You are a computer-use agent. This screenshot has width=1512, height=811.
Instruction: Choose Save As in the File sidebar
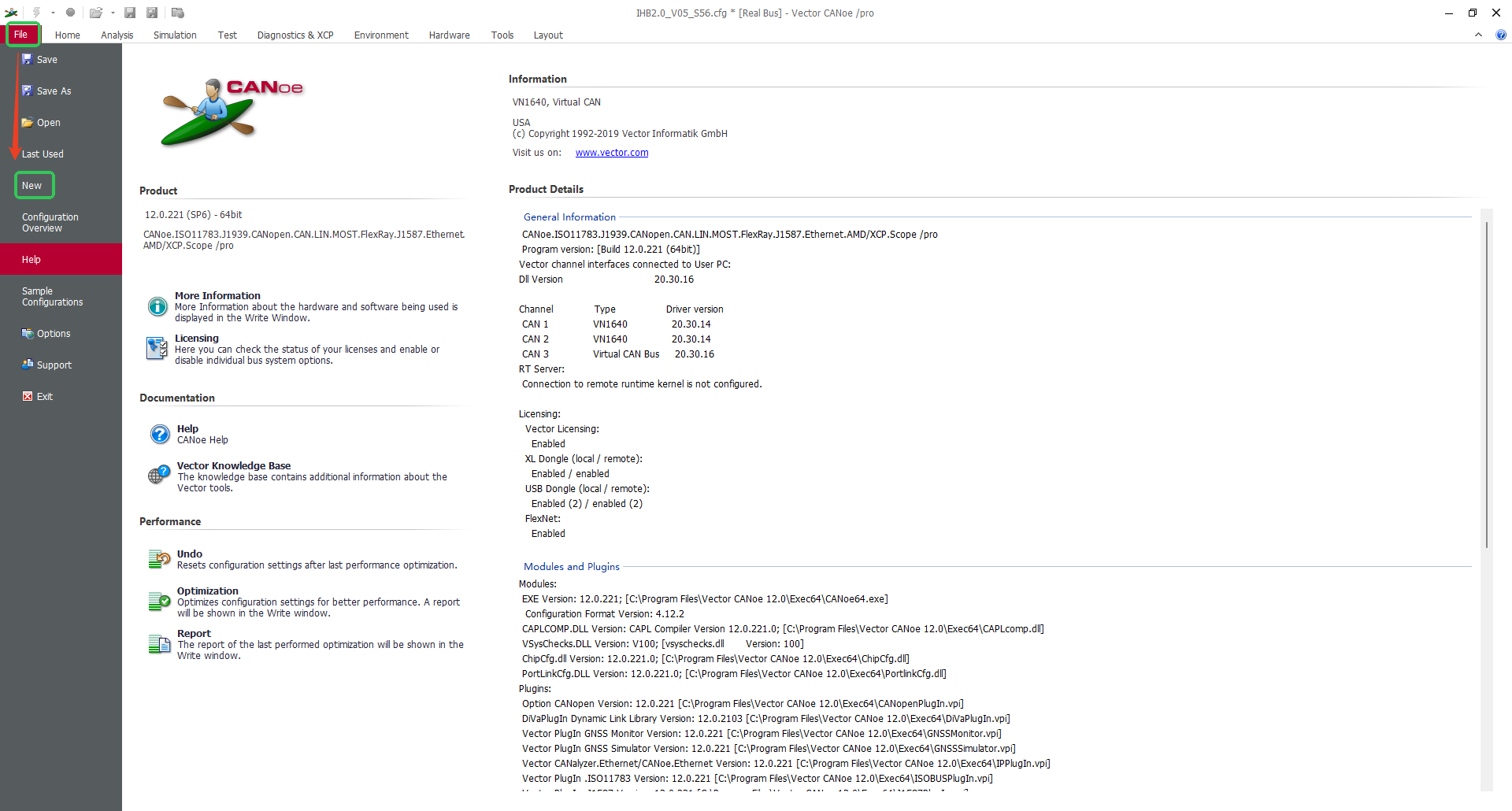[61, 91]
